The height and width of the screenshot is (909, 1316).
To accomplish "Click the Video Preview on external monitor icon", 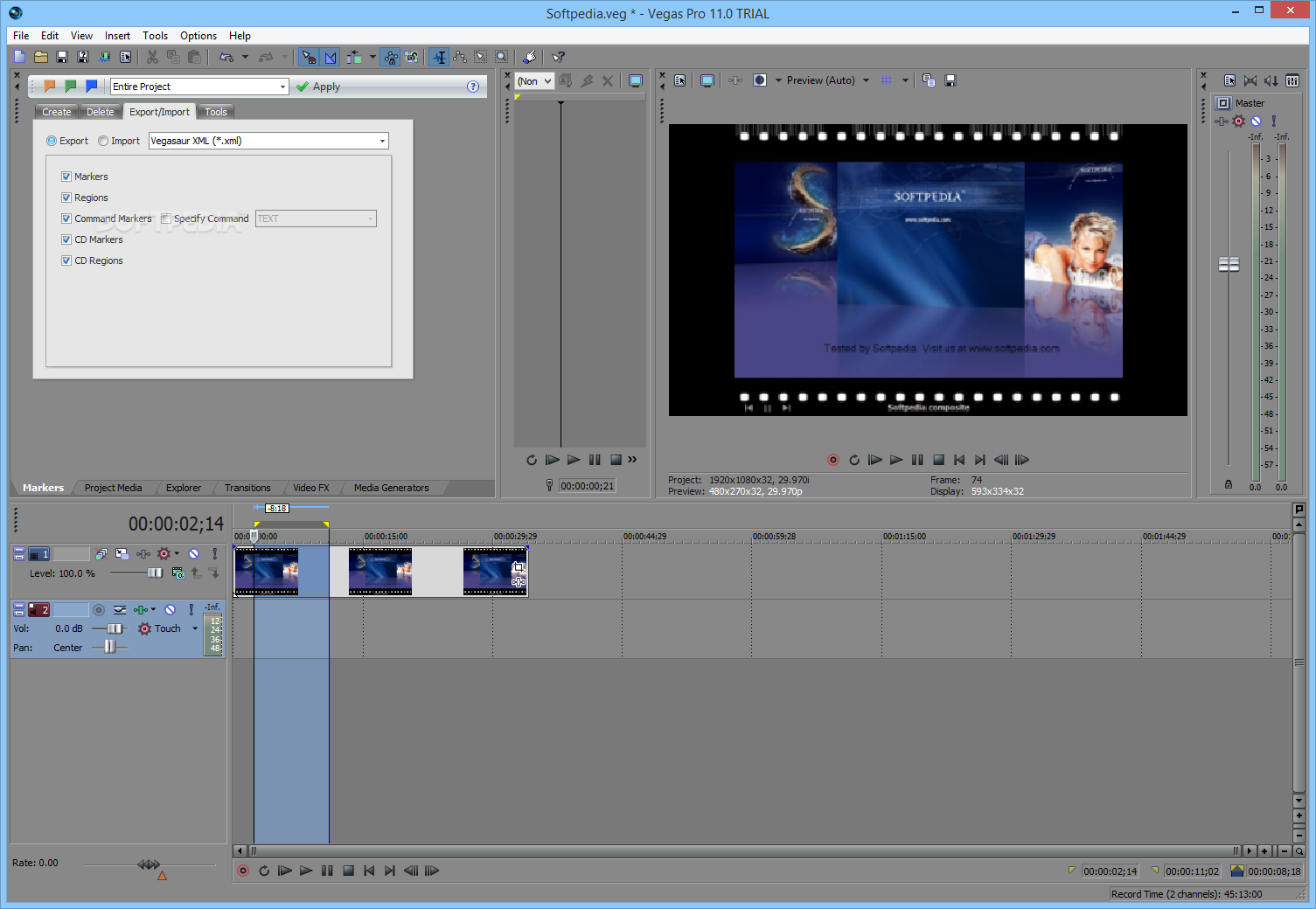I will [707, 80].
